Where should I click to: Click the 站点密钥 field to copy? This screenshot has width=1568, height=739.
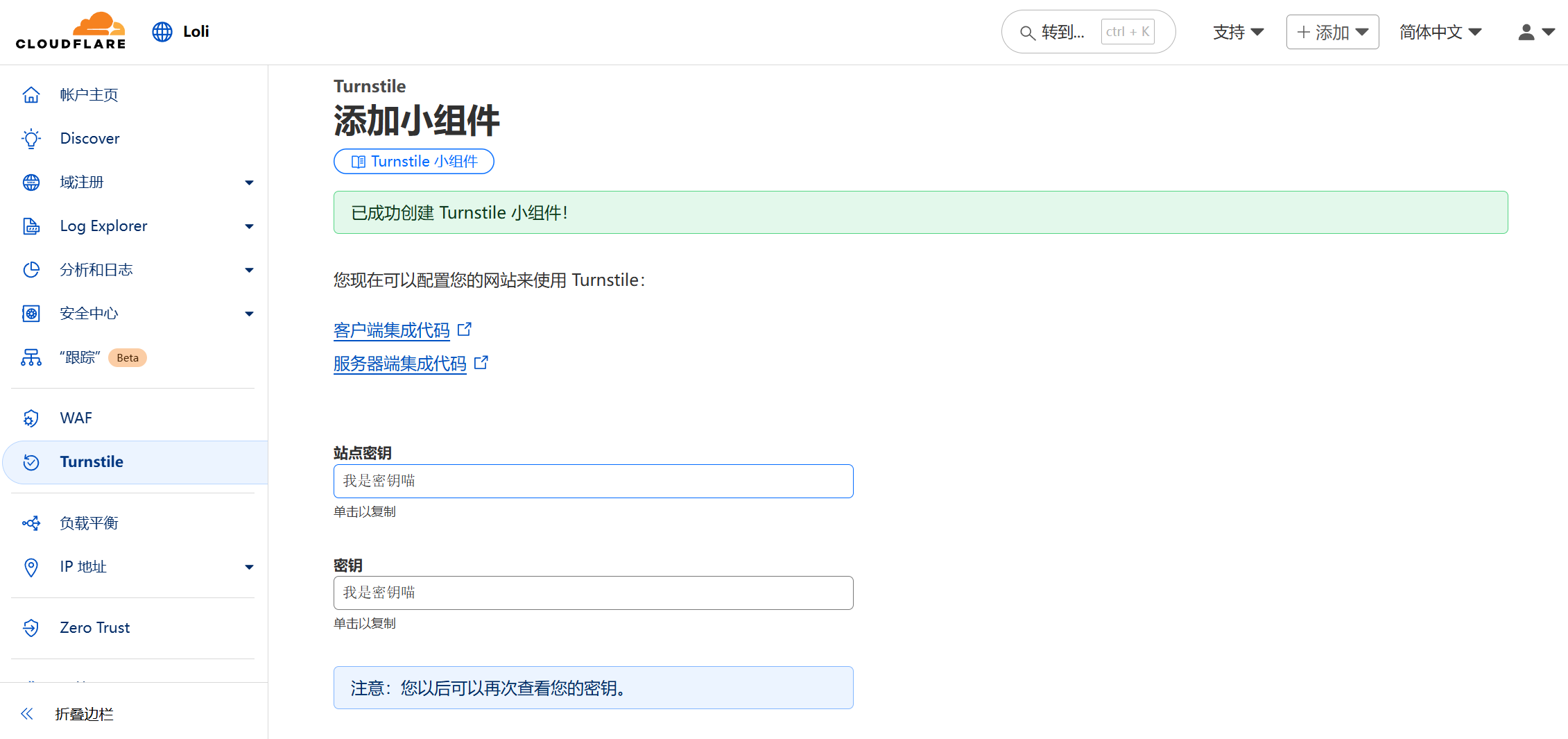click(594, 481)
